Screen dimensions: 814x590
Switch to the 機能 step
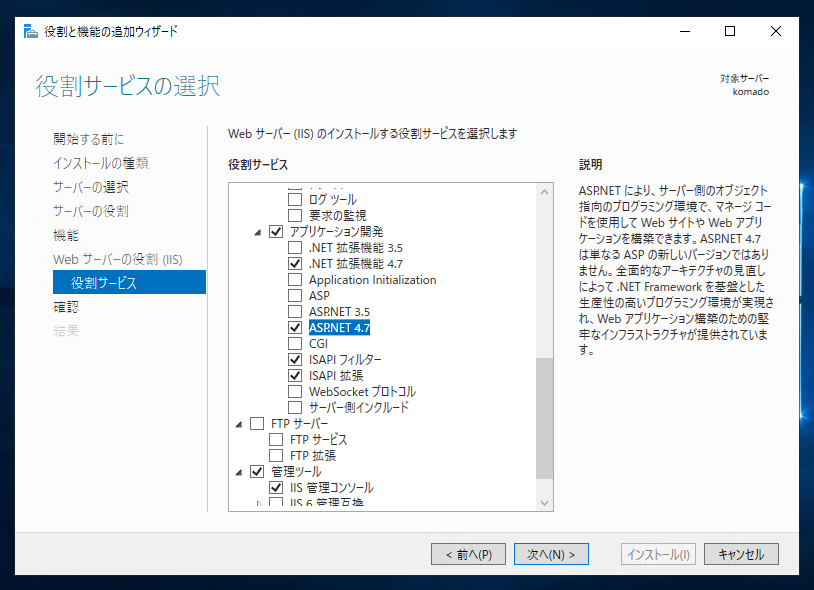tap(66, 235)
